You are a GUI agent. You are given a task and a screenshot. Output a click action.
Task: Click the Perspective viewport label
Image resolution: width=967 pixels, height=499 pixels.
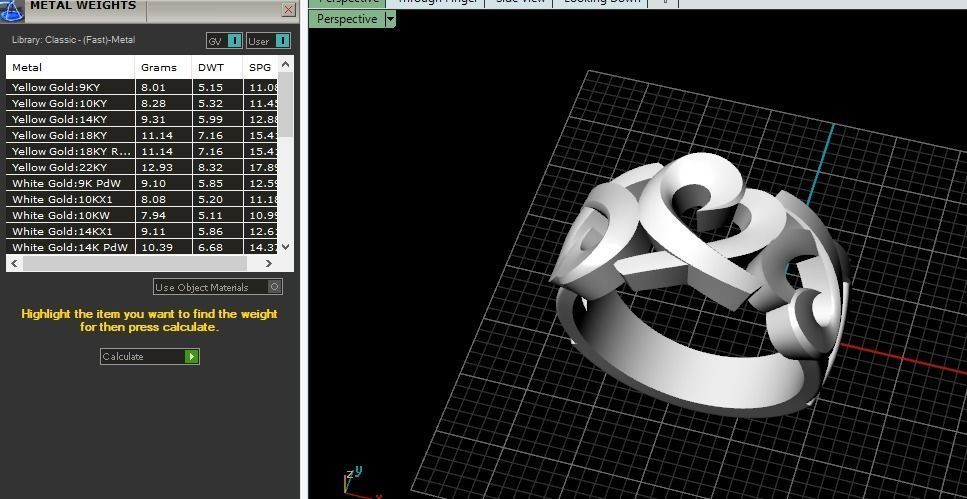point(347,19)
